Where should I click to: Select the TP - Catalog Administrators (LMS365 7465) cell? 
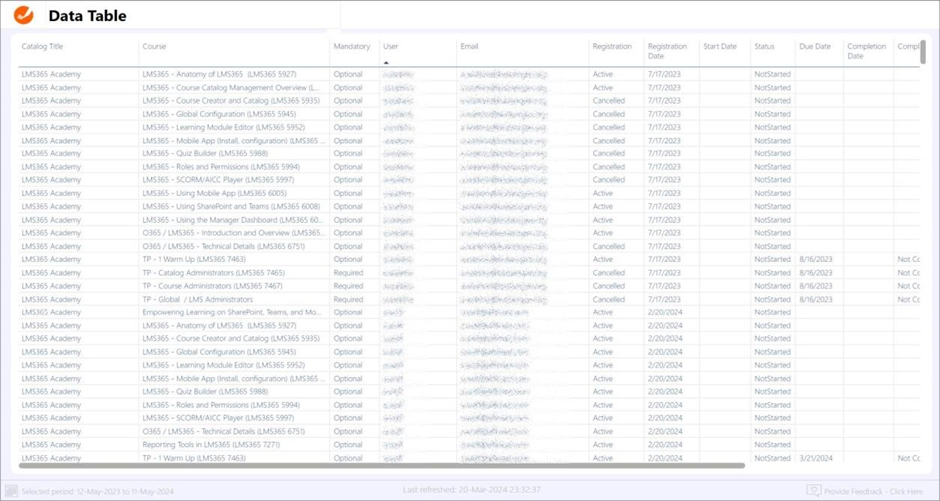[213, 273]
